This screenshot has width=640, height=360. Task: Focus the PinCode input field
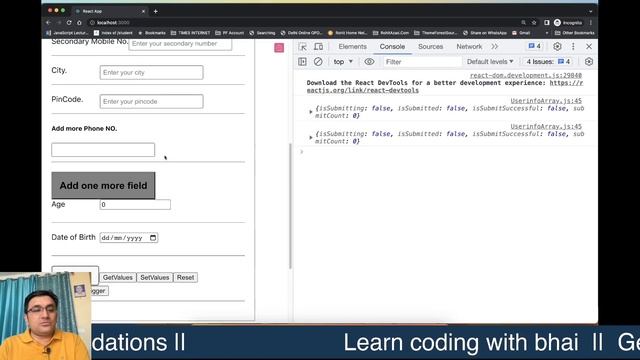(151, 102)
